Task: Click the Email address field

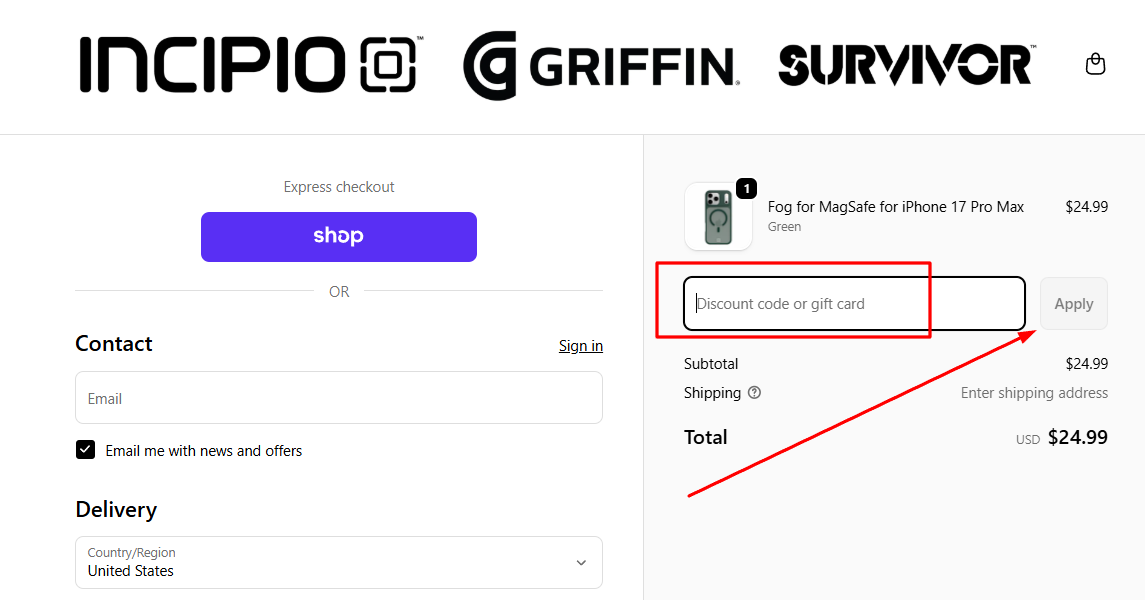Action: click(x=338, y=397)
